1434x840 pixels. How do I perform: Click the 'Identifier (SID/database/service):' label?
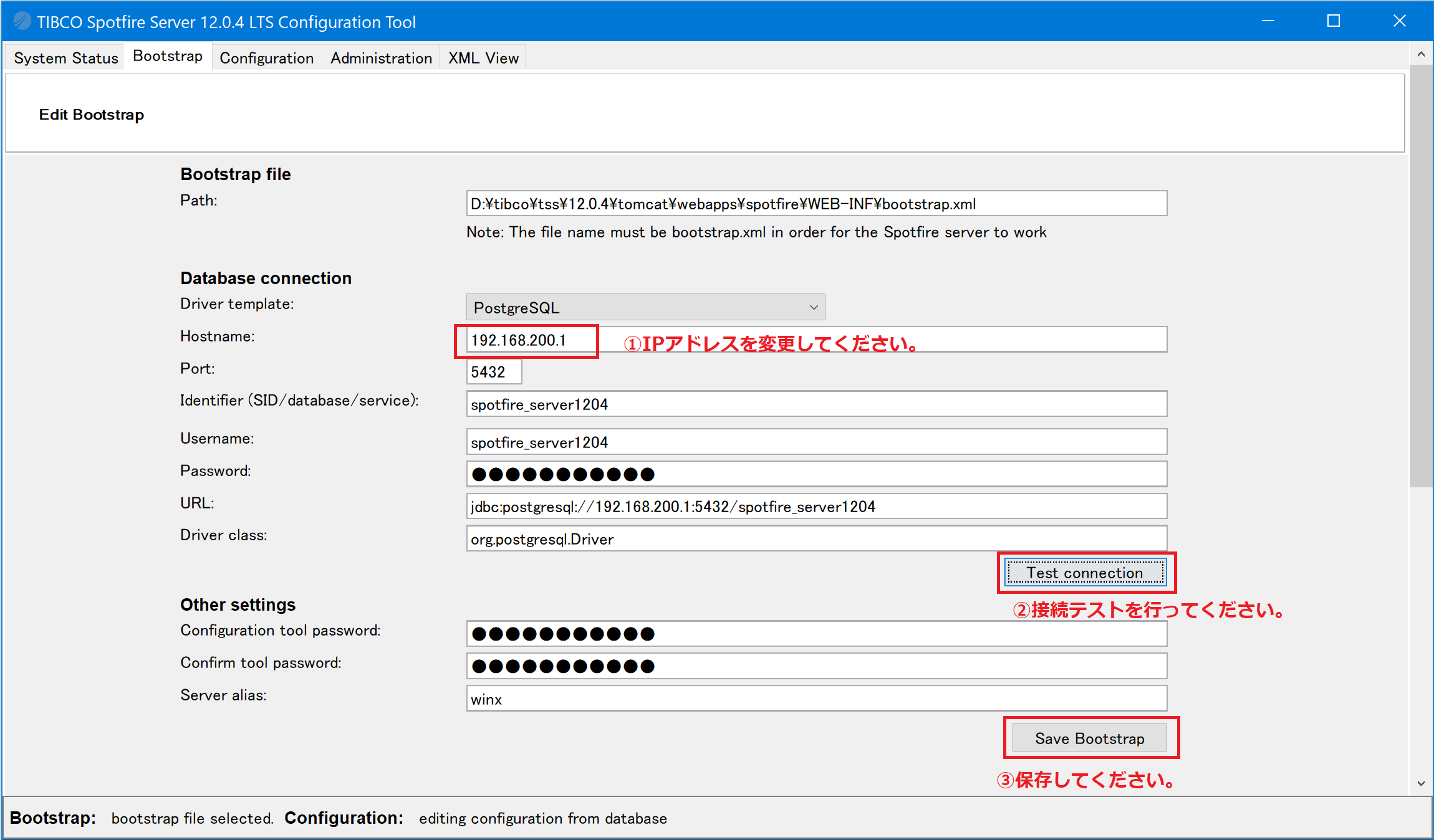pos(299,401)
